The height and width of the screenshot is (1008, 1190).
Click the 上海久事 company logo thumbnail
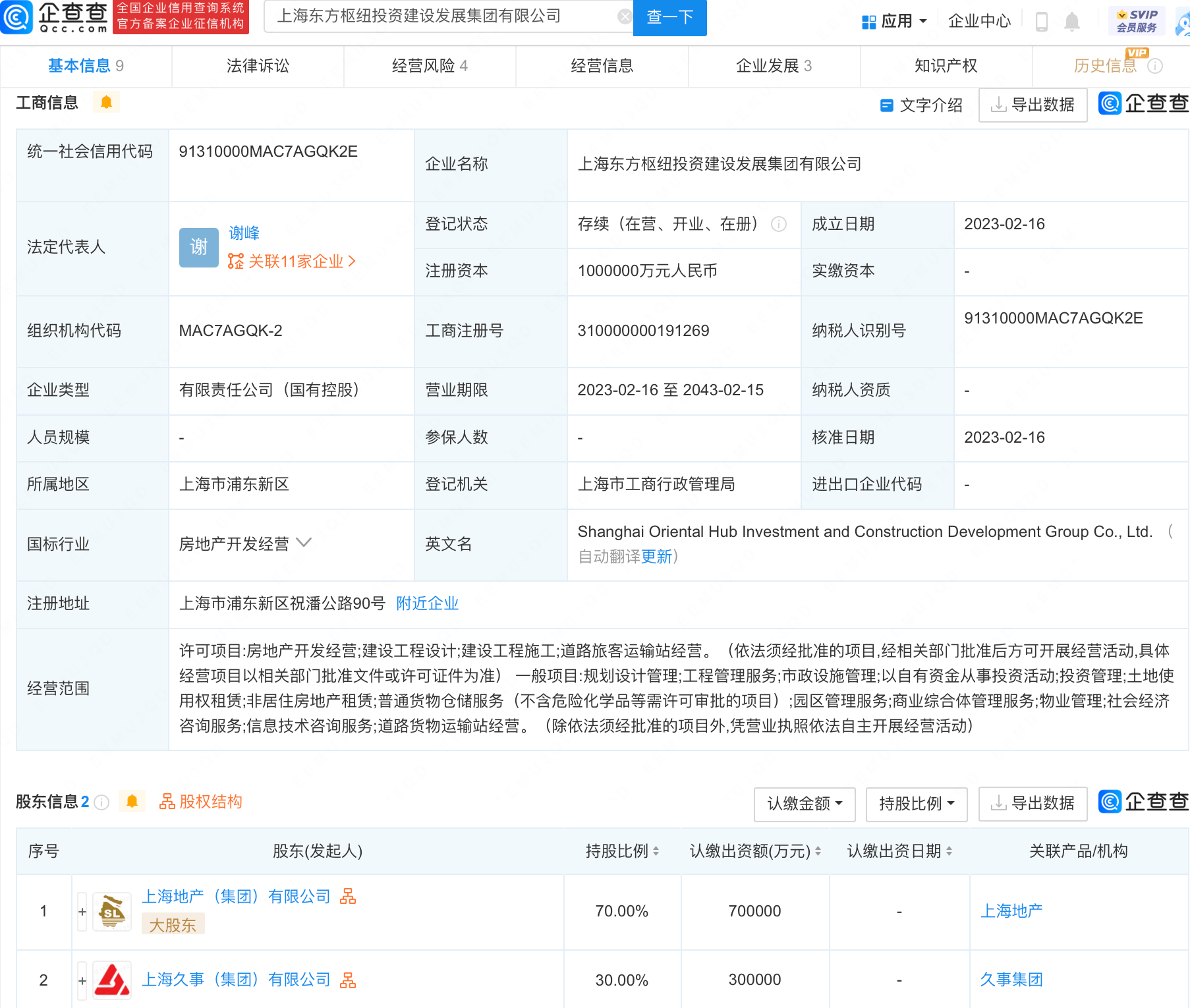(112, 980)
